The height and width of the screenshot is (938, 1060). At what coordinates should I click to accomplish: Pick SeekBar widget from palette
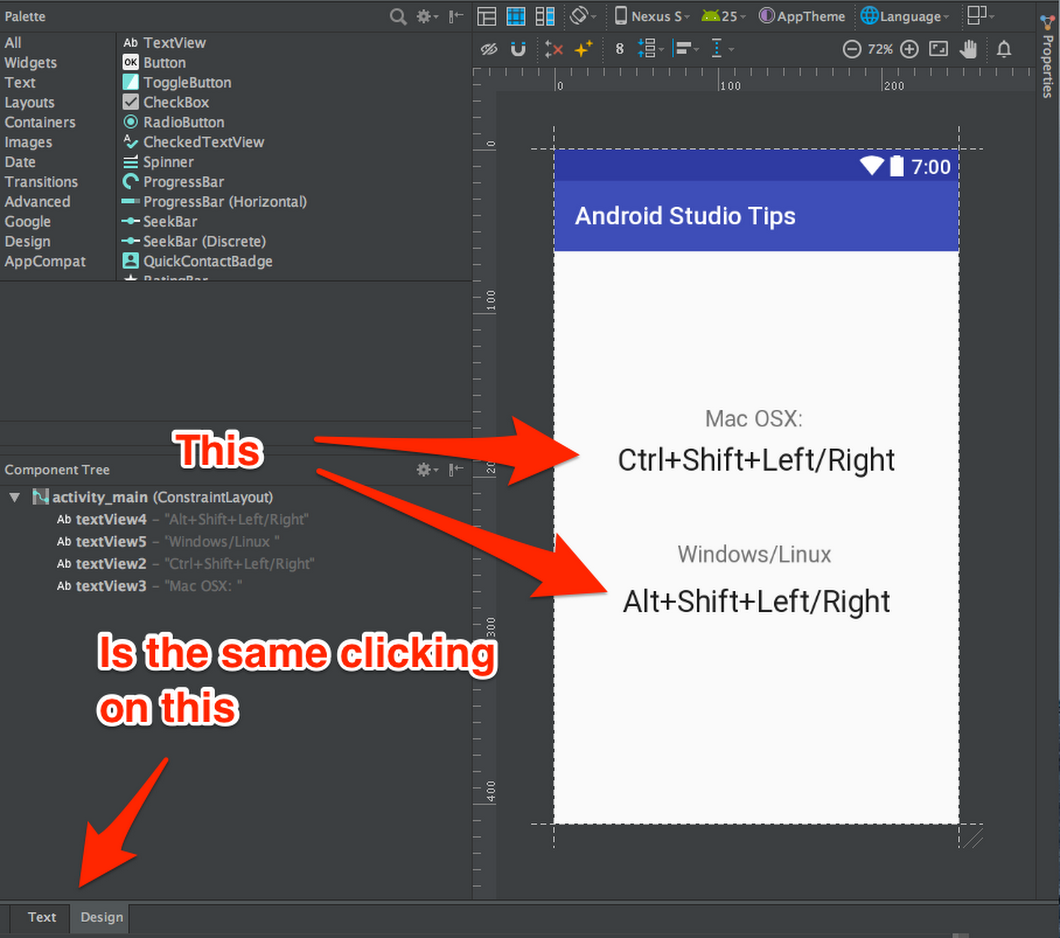[x=160, y=222]
